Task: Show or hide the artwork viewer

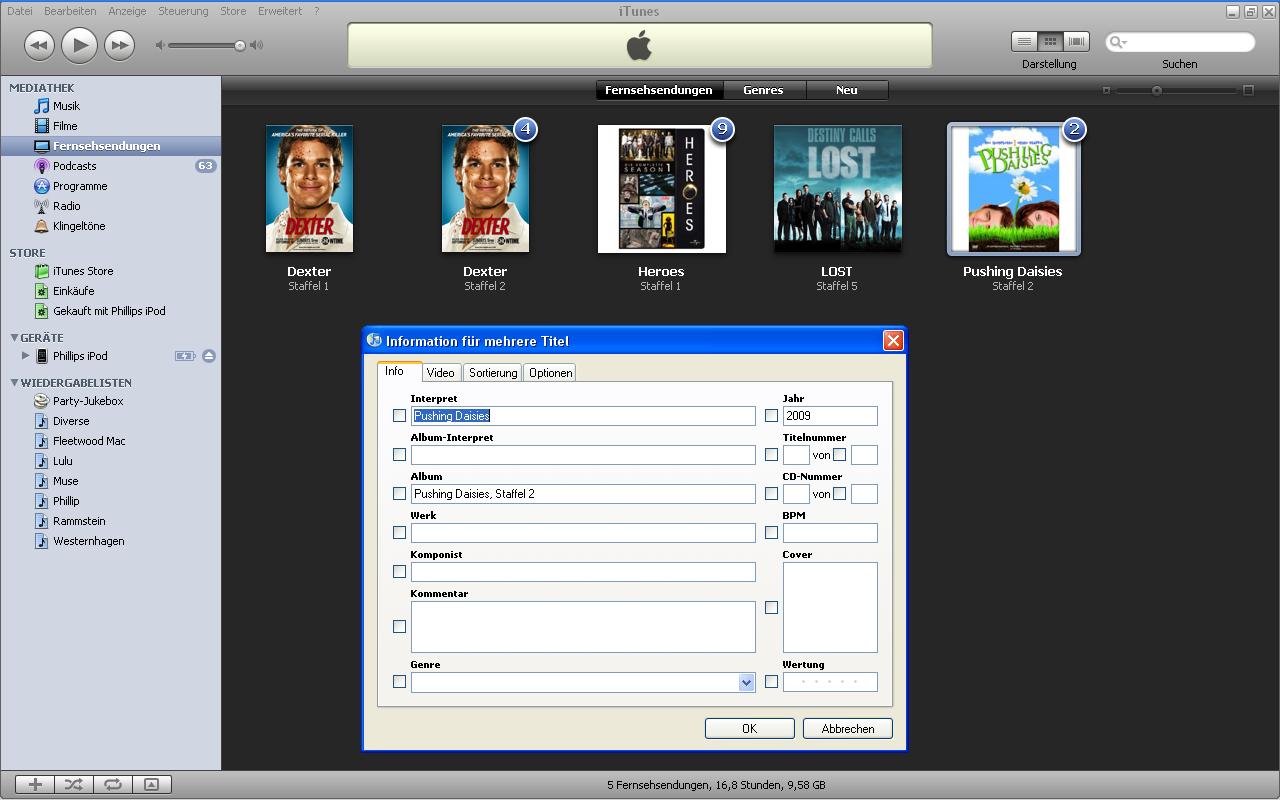Action: [152, 785]
